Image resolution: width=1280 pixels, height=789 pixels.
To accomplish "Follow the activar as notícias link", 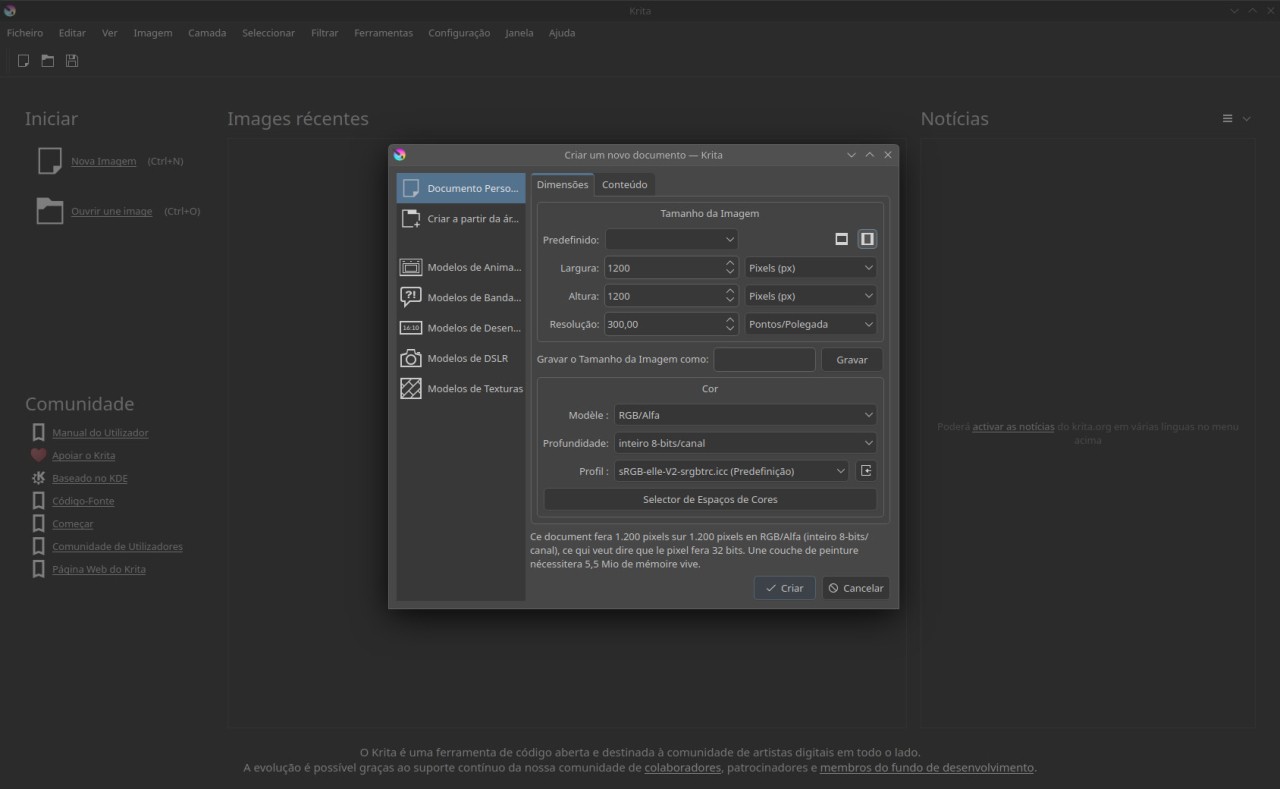I will [x=1013, y=427].
